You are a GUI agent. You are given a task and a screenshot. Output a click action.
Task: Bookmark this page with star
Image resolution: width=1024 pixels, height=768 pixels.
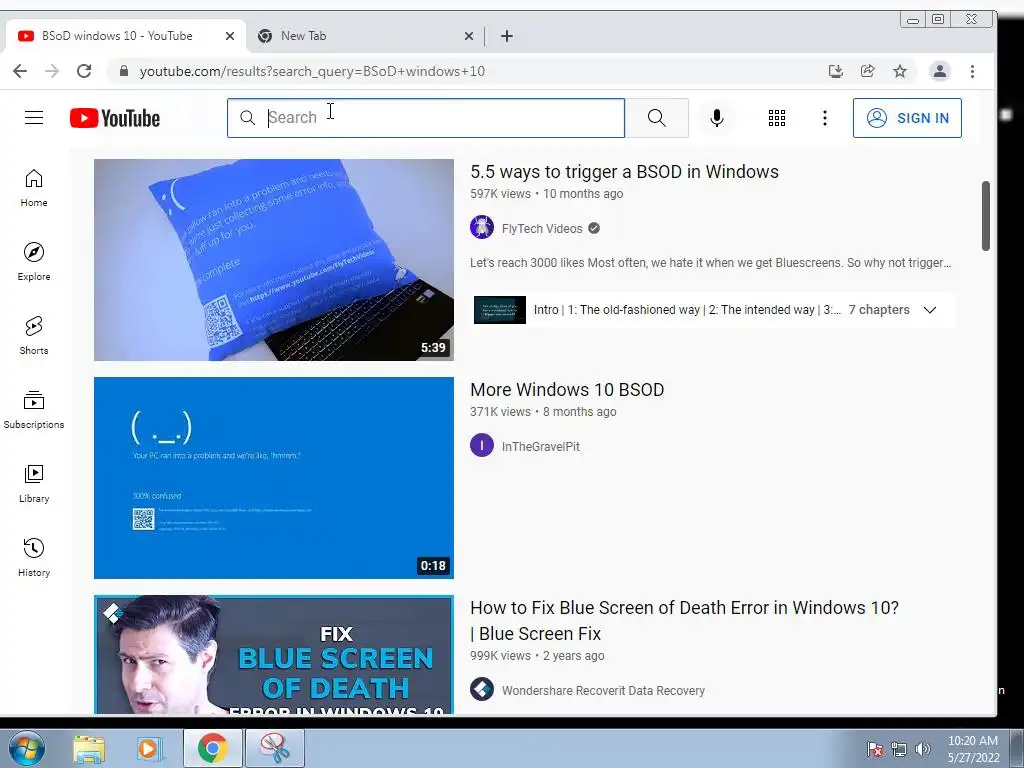900,71
